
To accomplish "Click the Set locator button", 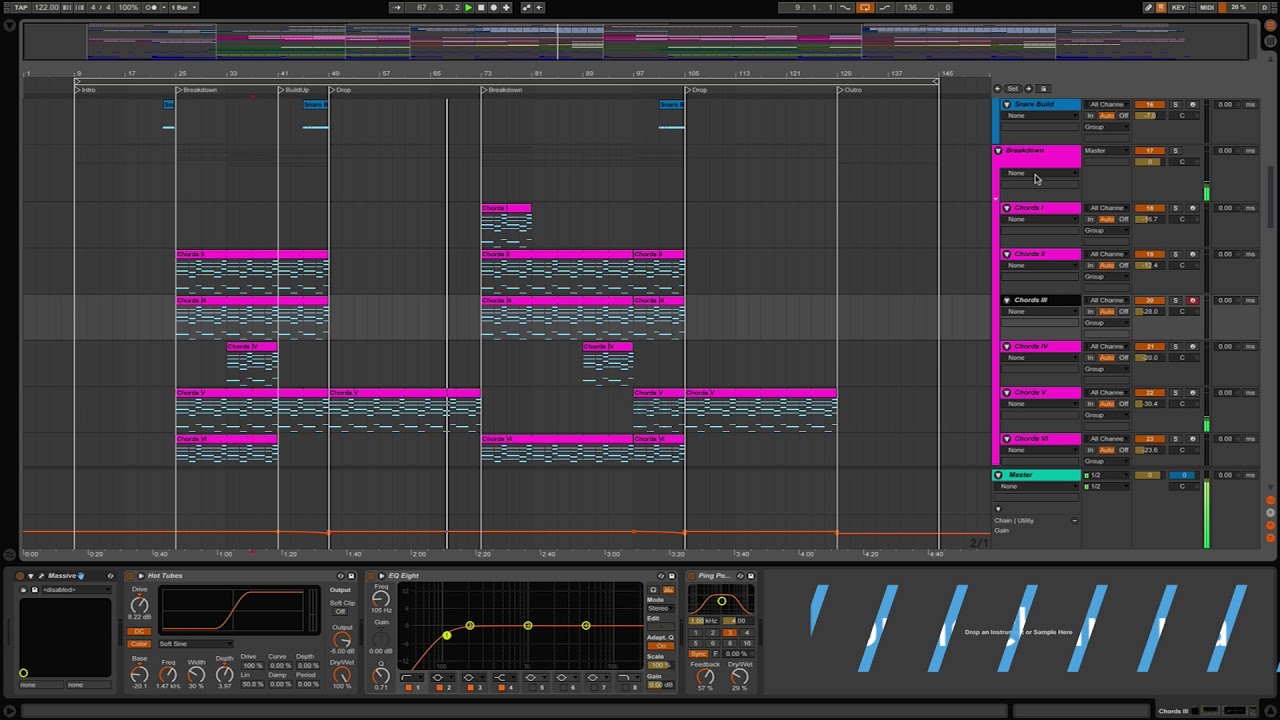I will [x=1012, y=88].
